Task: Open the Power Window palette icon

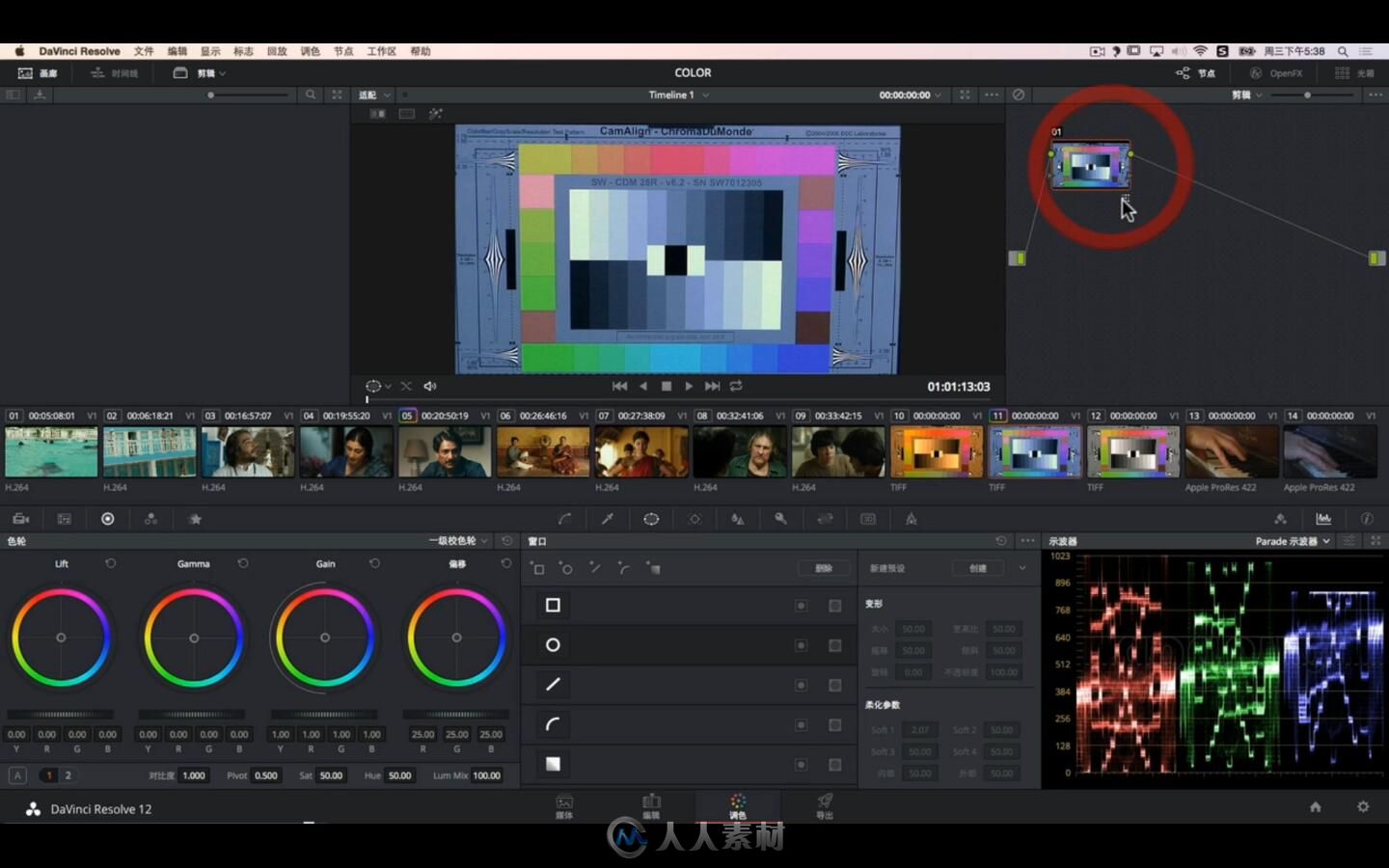Action: pos(651,519)
